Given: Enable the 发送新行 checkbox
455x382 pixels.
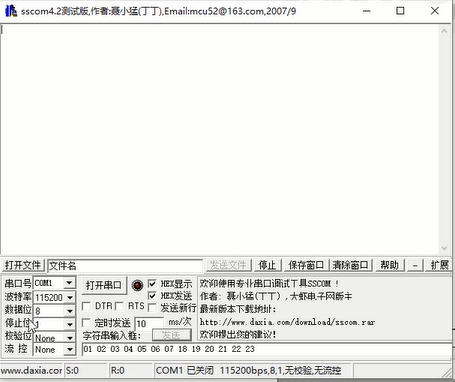Looking at the screenshot, I should point(152,307).
